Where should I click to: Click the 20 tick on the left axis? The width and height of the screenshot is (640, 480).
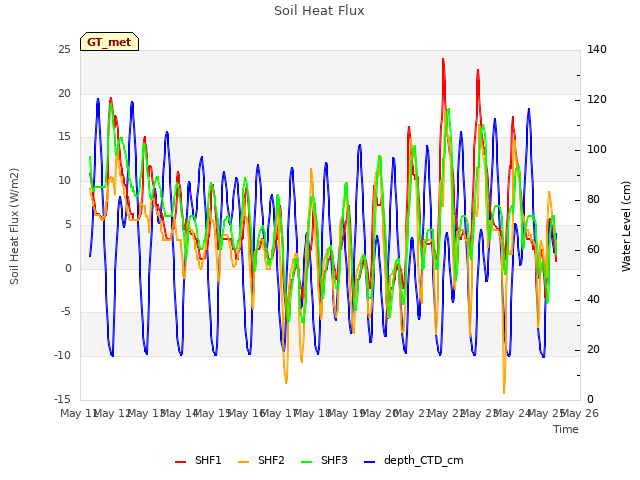(64, 93)
